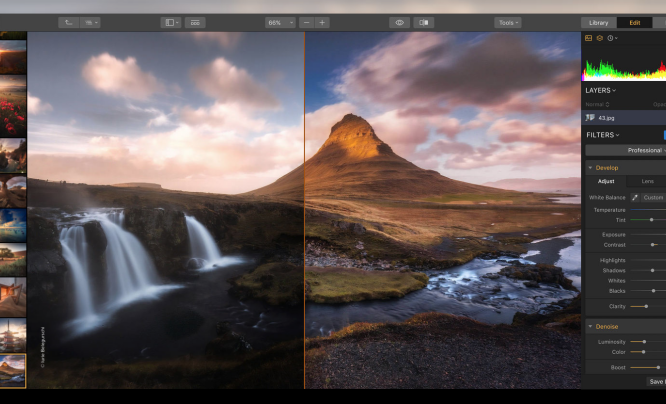This screenshot has width=666, height=404.
Task: Switch to the Edit tab
Action: coord(635,23)
